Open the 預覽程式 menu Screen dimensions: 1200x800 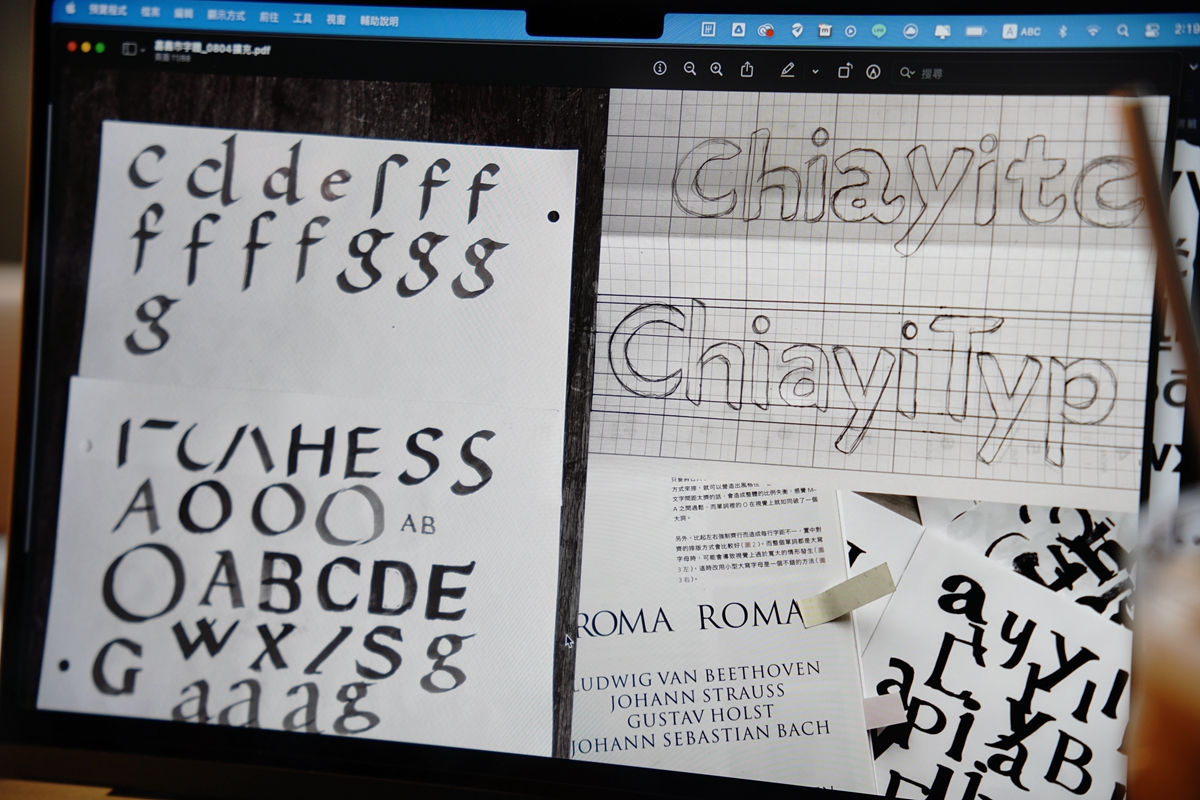108,10
